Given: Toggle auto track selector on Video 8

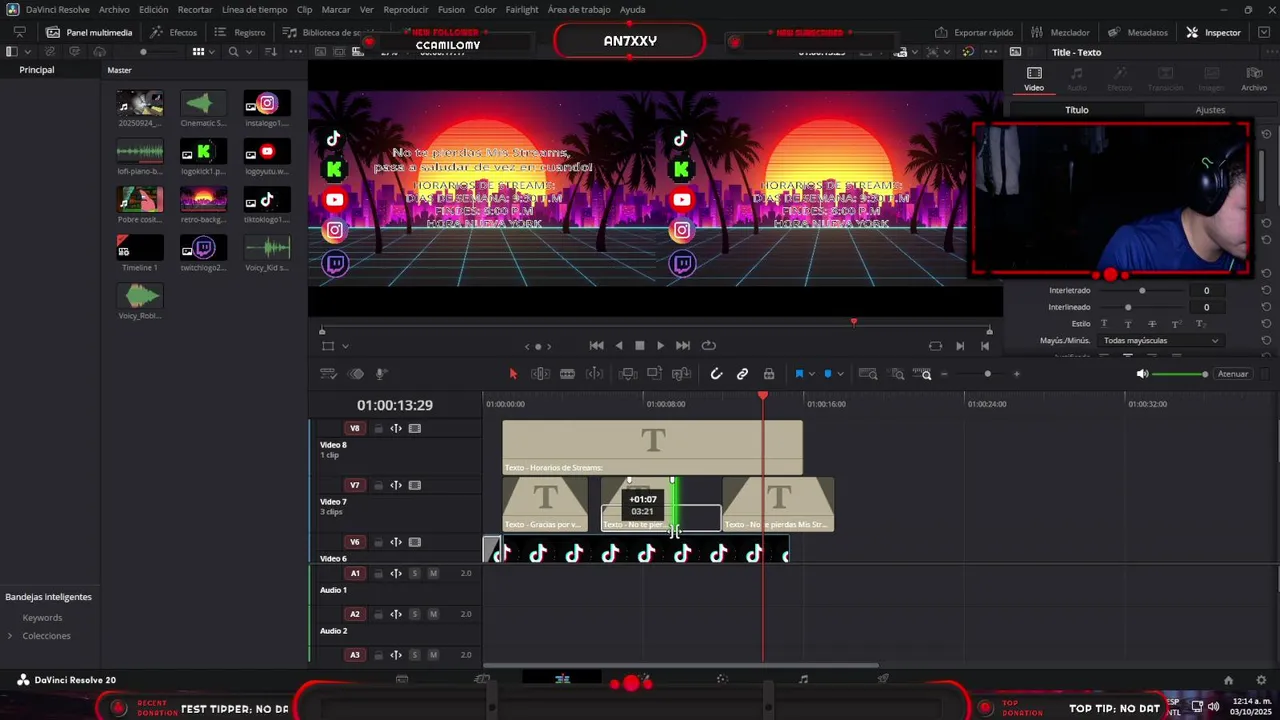Looking at the screenshot, I should tap(396, 429).
